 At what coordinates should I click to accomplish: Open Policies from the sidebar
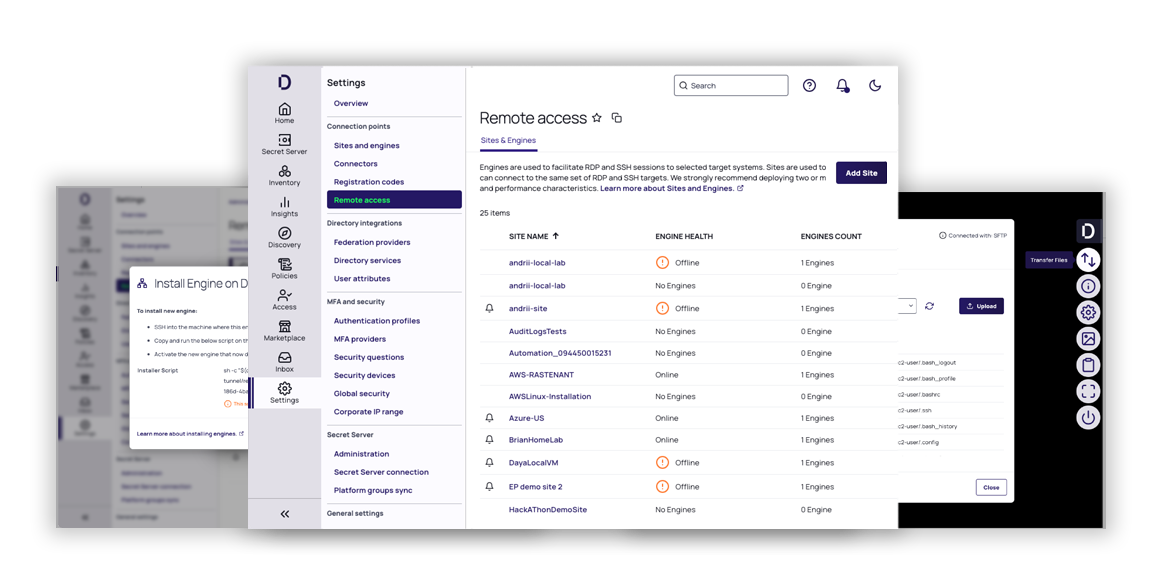click(x=284, y=269)
